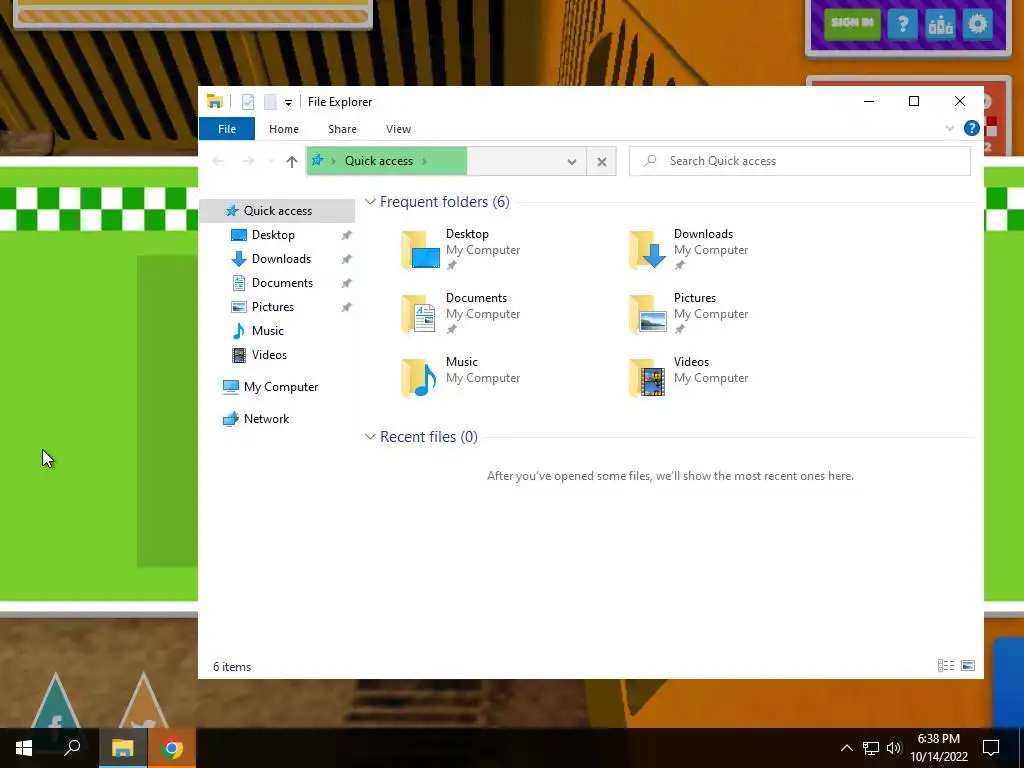Collapse the Frequent folders group
Screen dimensions: 1024x768
coord(370,202)
